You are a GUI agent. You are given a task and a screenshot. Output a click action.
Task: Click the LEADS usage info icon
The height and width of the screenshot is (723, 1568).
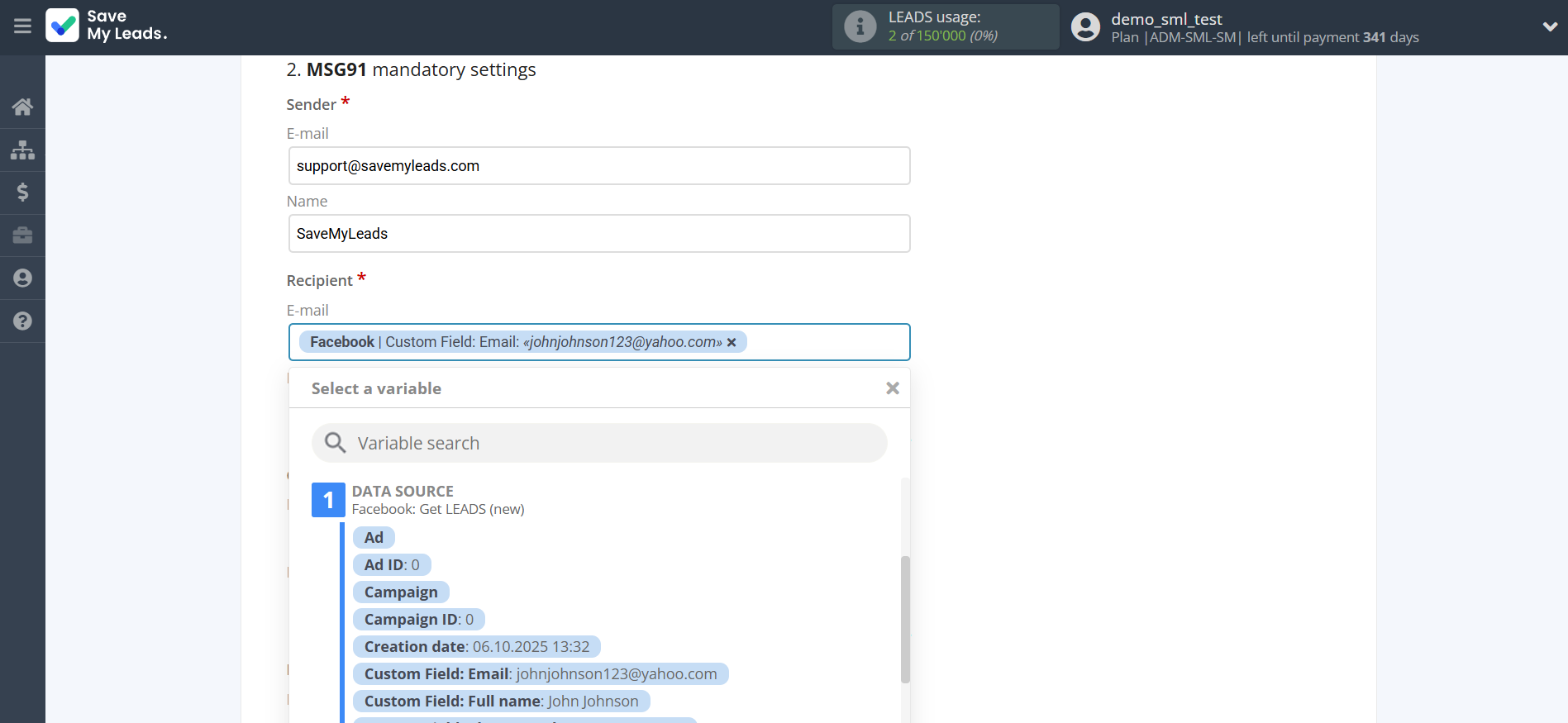pyautogui.click(x=860, y=26)
